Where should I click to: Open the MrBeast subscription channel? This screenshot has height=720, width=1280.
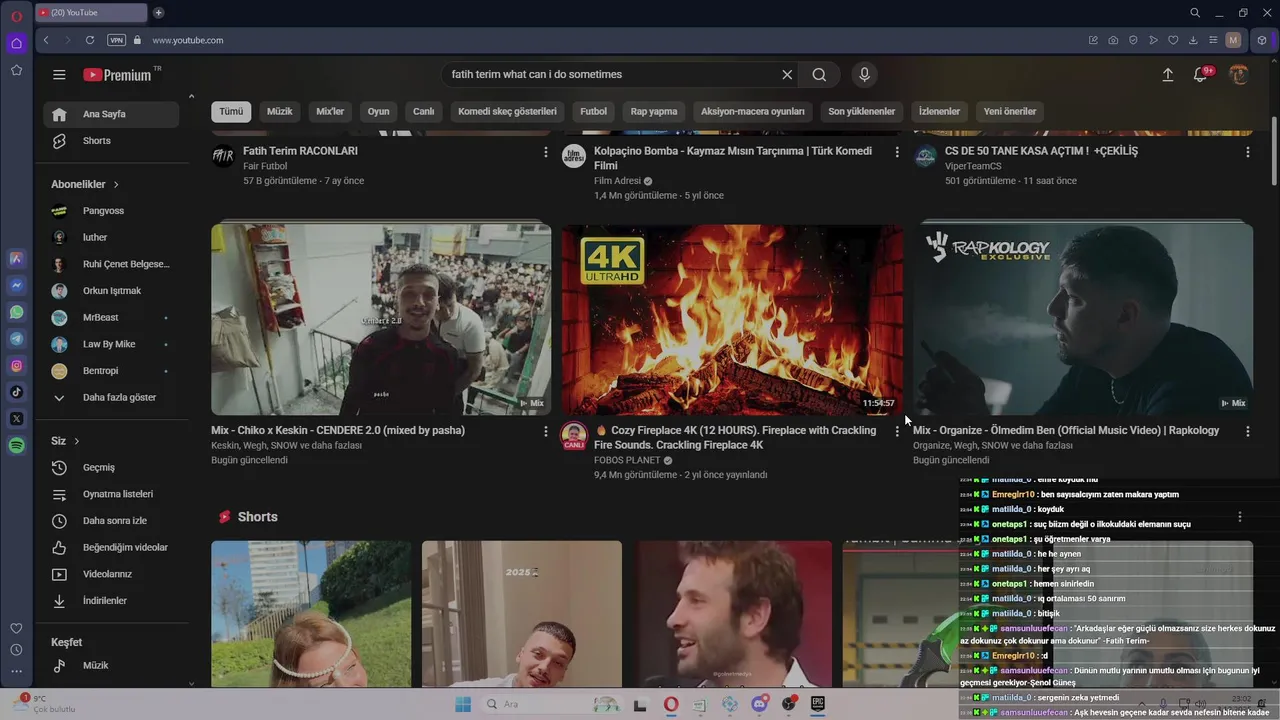(x=111, y=318)
